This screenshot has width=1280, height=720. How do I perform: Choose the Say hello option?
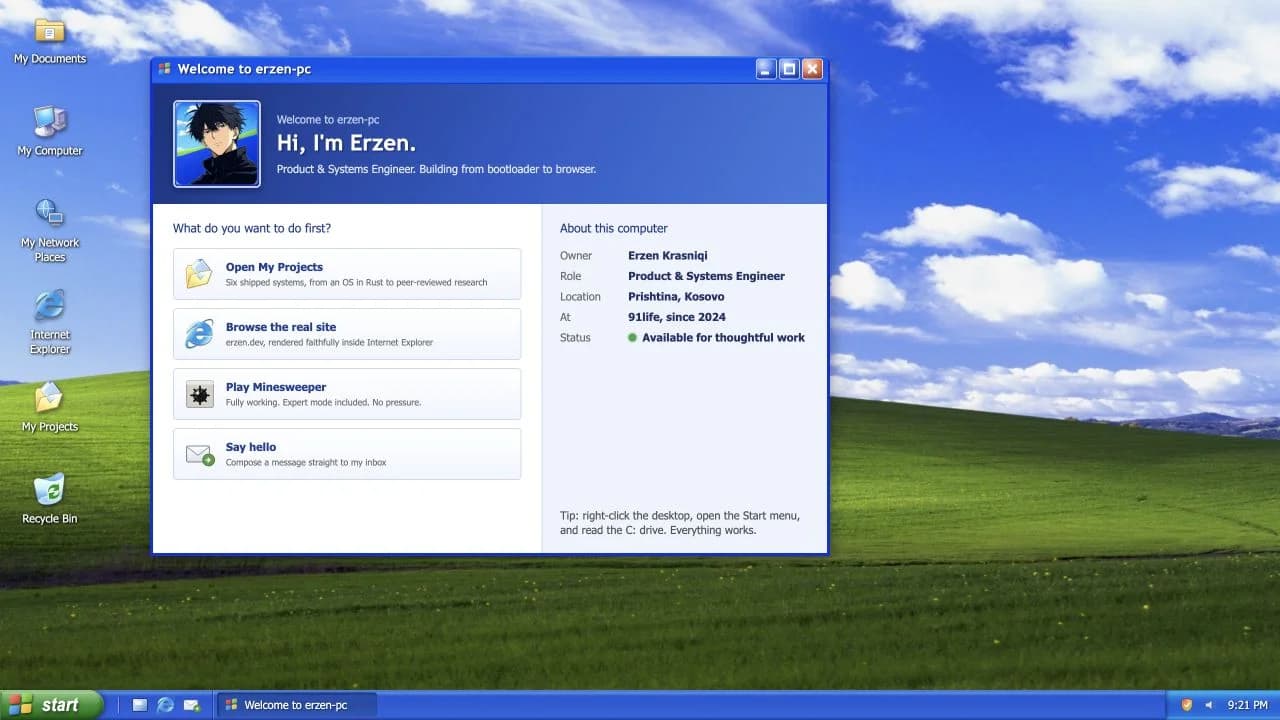tap(347, 454)
